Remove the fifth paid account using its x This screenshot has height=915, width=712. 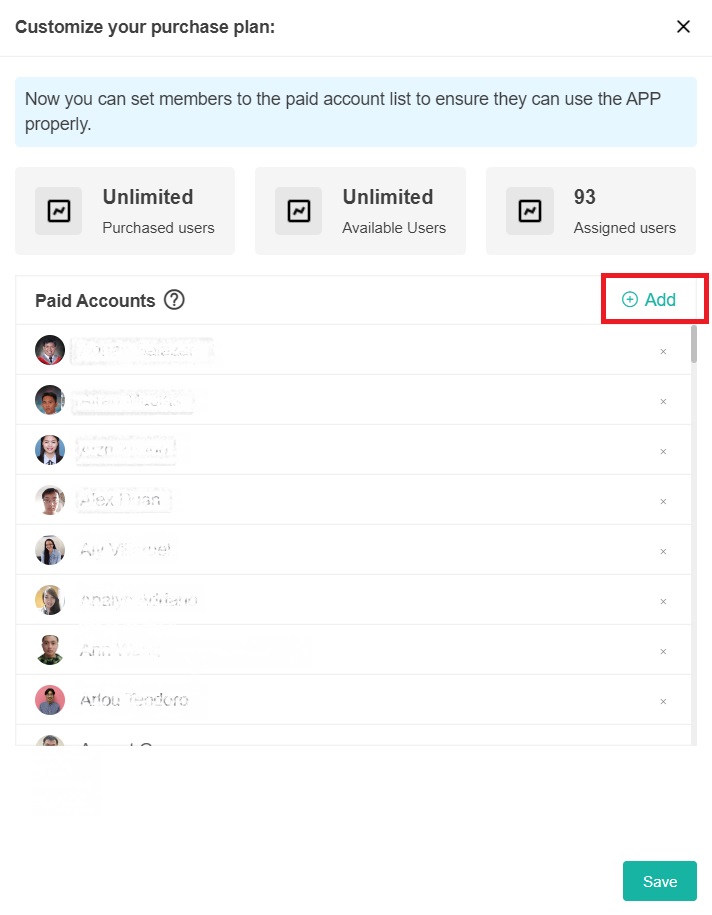pyautogui.click(x=663, y=551)
